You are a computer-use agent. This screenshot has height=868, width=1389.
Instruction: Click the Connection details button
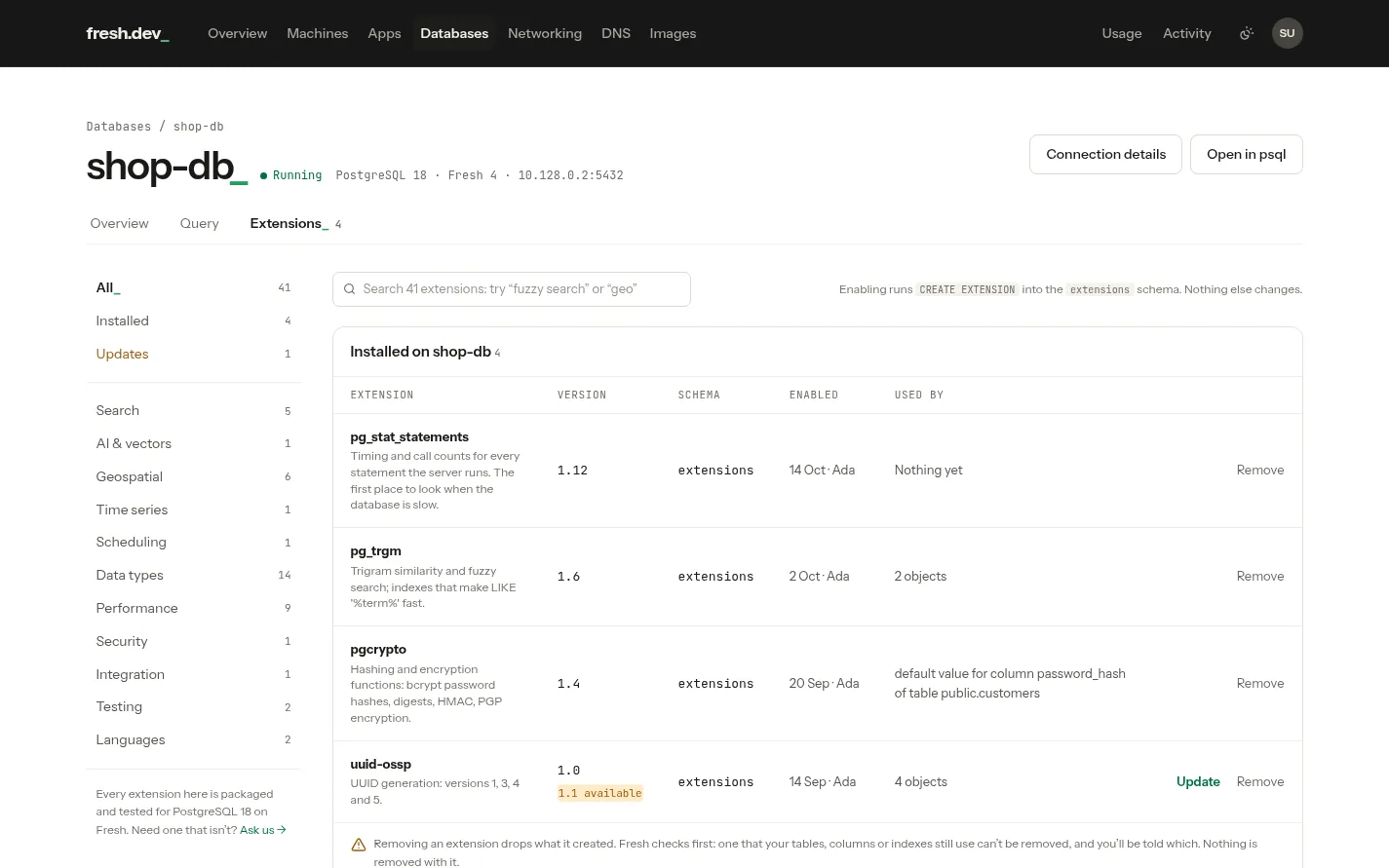click(x=1105, y=154)
